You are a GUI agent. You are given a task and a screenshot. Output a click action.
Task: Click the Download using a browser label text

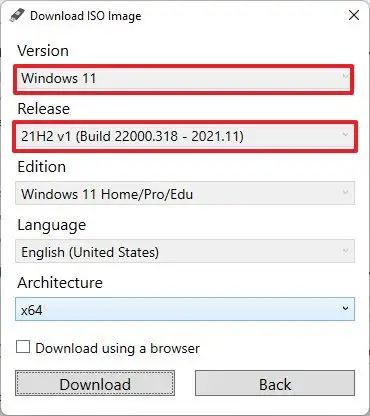[x=117, y=348]
